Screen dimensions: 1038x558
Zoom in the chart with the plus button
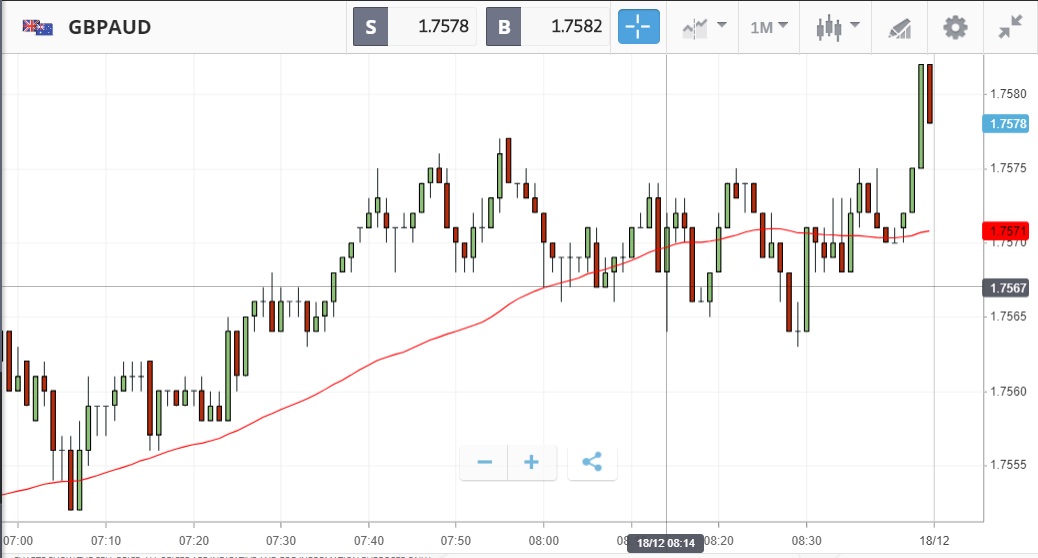click(532, 462)
